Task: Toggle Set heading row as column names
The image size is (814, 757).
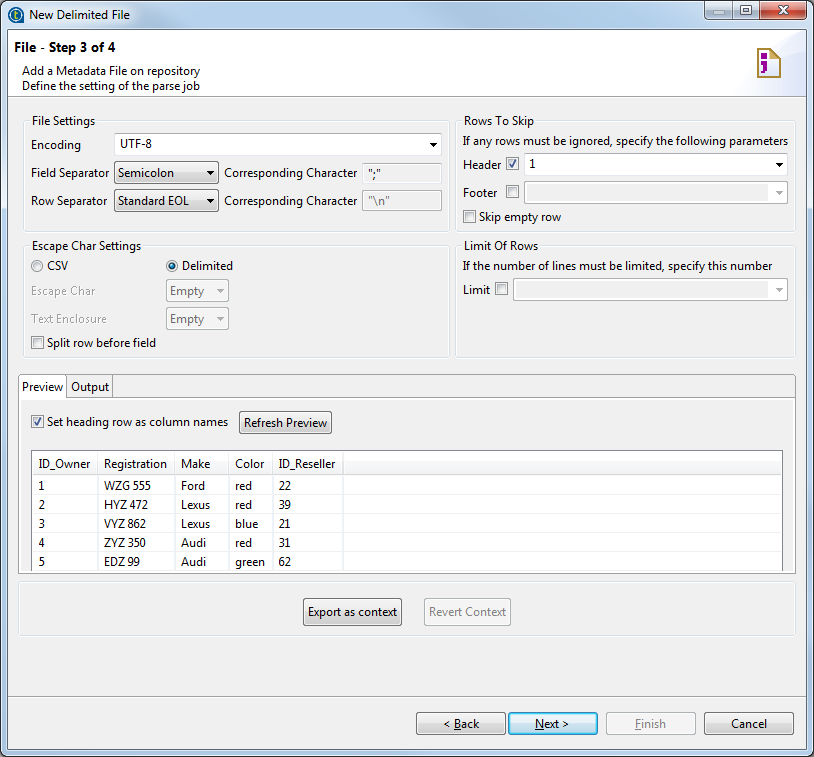Action: (x=38, y=422)
